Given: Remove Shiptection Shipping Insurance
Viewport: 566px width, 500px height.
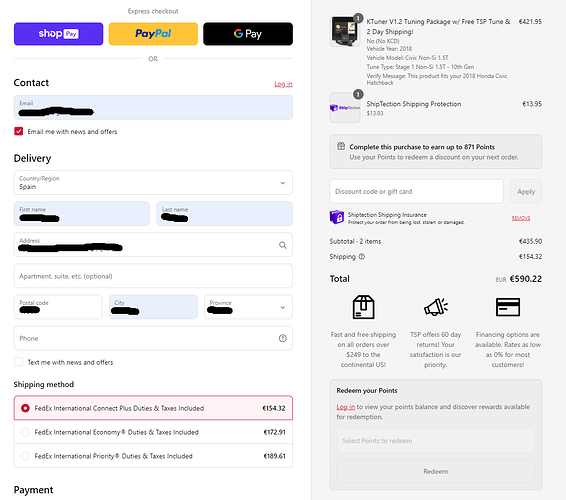Looking at the screenshot, I should 521,218.
